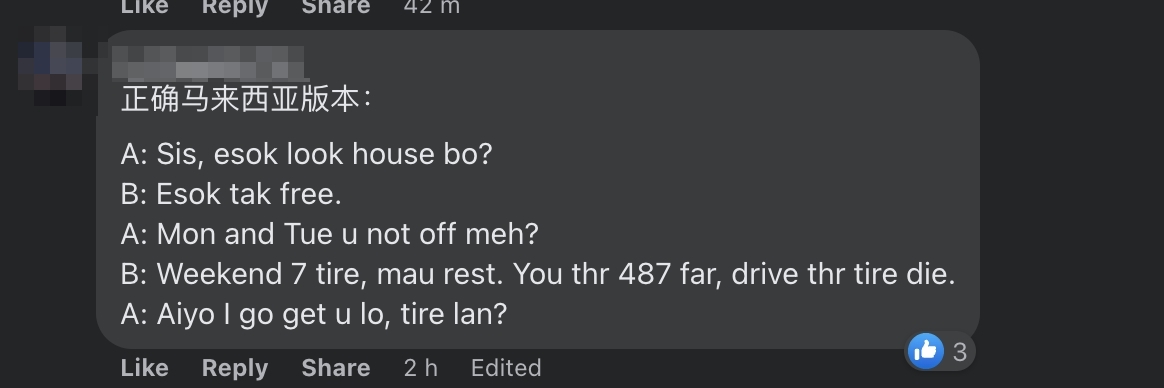This screenshot has width=1164, height=388.
Task: Share the comment posted 42 m ago
Action: pyautogui.click(x=336, y=7)
